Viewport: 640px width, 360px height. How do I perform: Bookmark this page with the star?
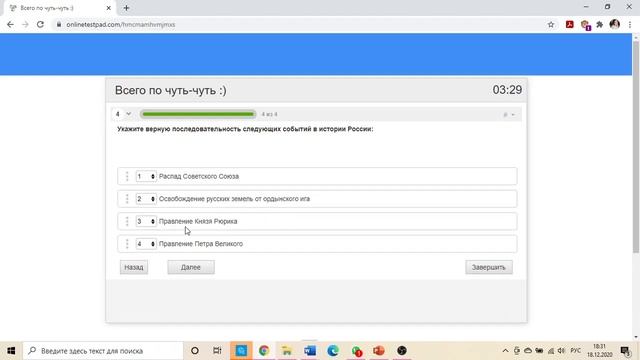point(551,24)
